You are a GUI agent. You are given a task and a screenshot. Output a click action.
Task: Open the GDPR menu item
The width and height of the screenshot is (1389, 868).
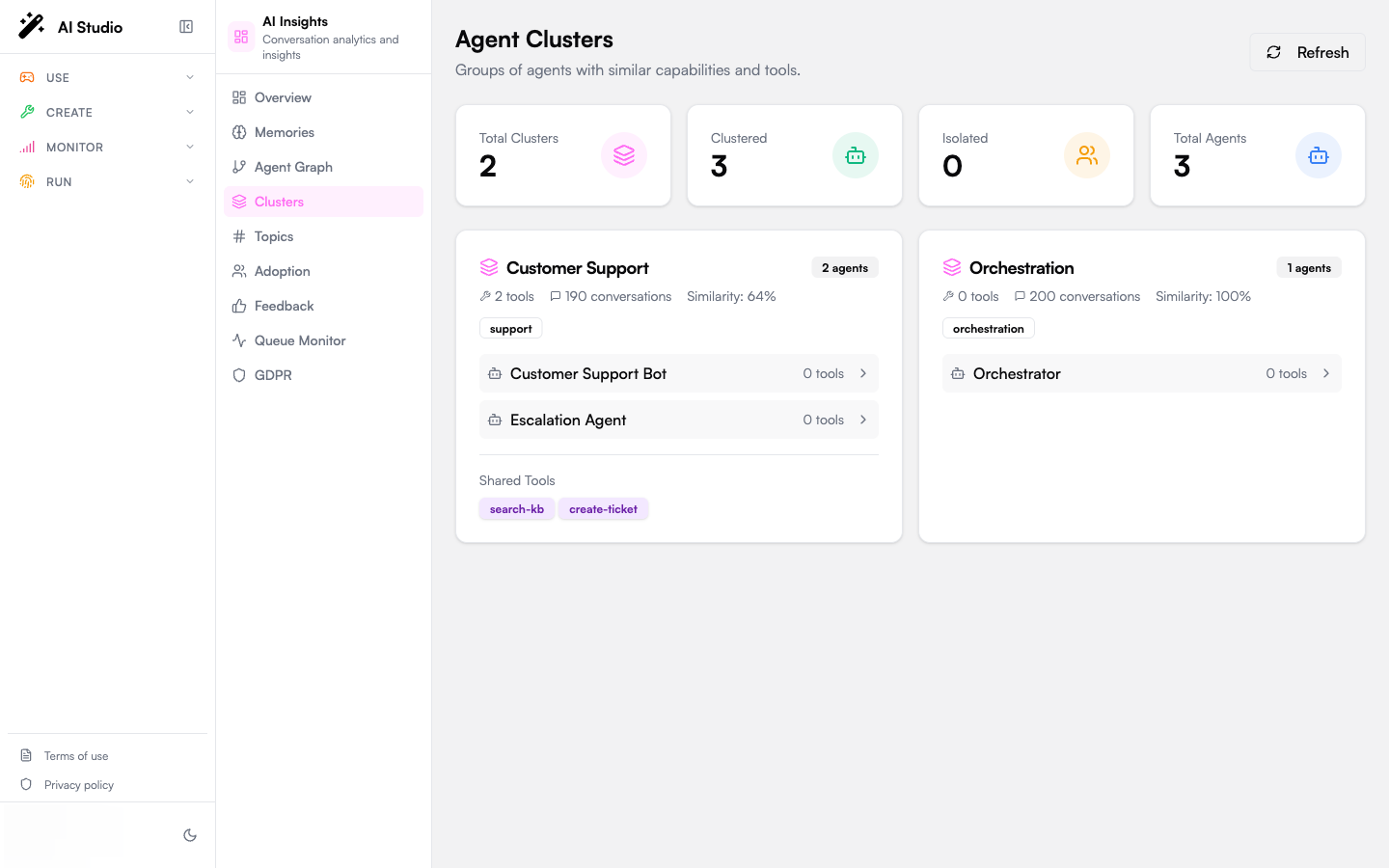(x=323, y=375)
